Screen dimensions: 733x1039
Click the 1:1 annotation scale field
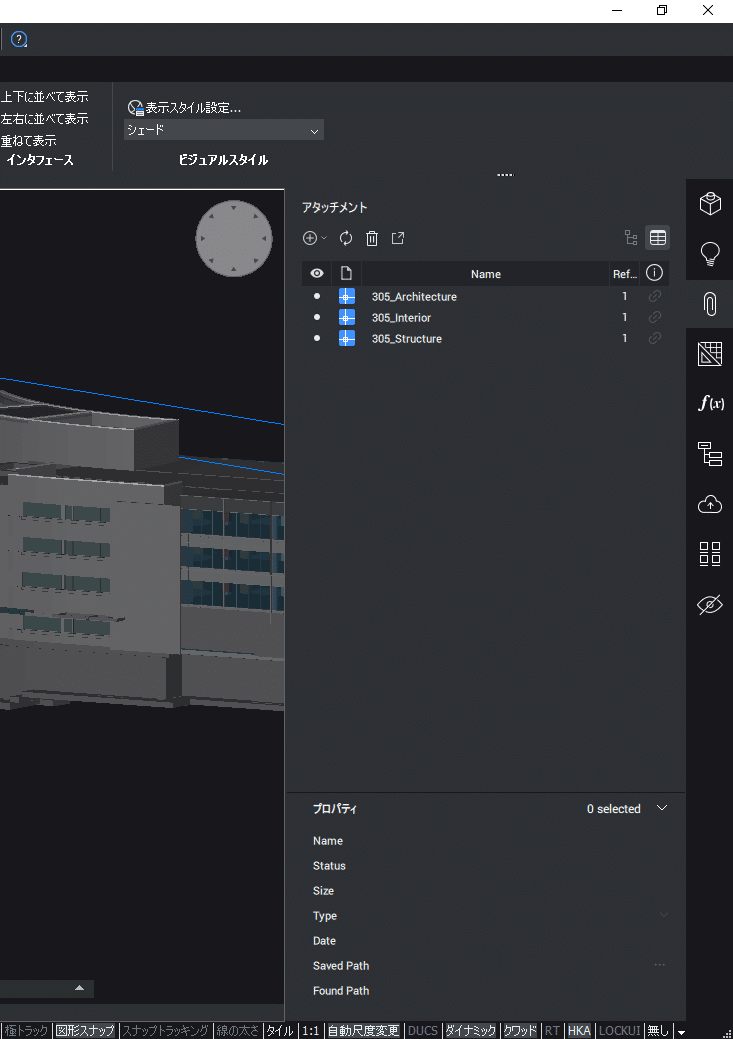[311, 1030]
